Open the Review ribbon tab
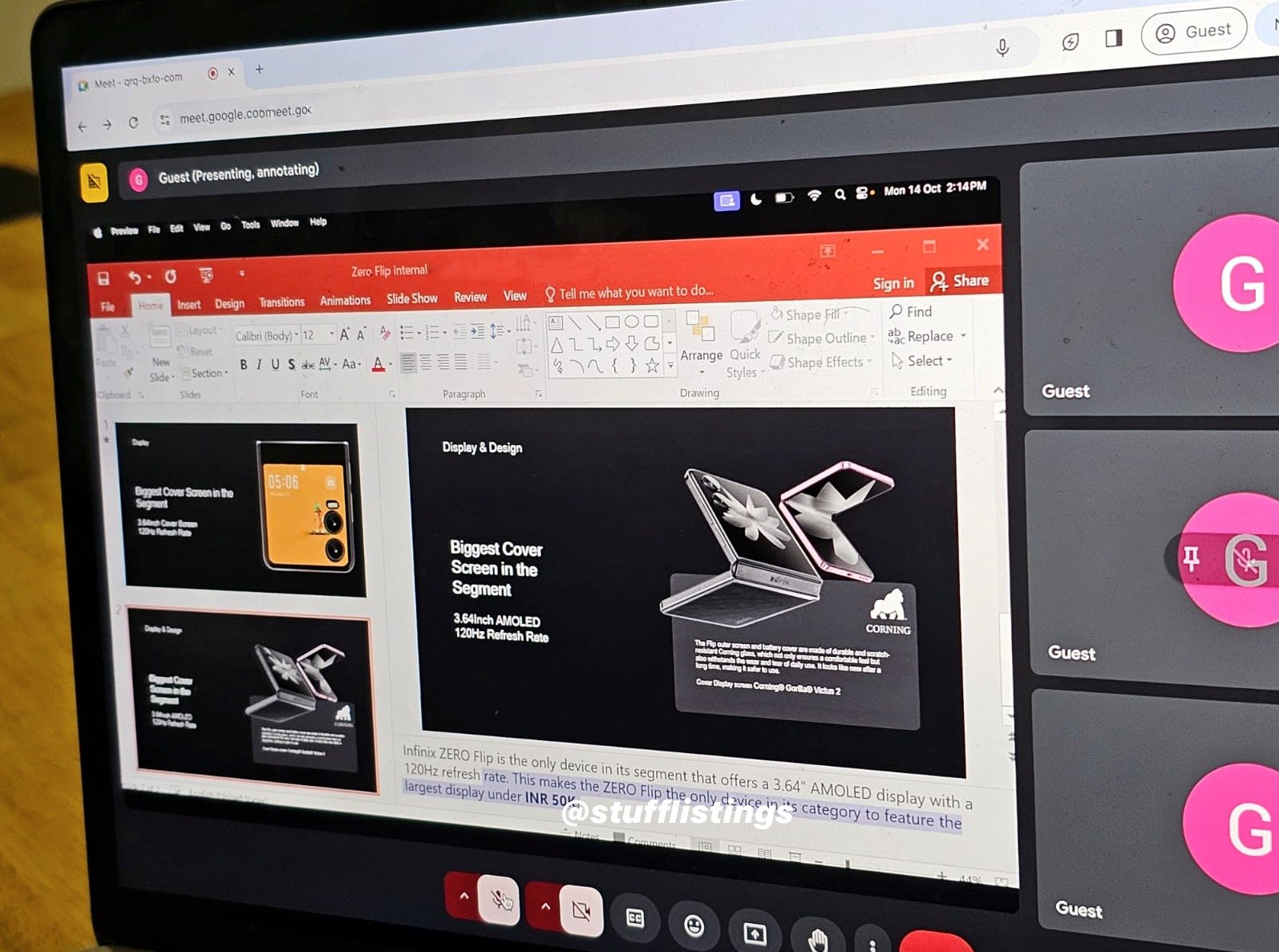This screenshot has height=952, width=1279. (471, 297)
